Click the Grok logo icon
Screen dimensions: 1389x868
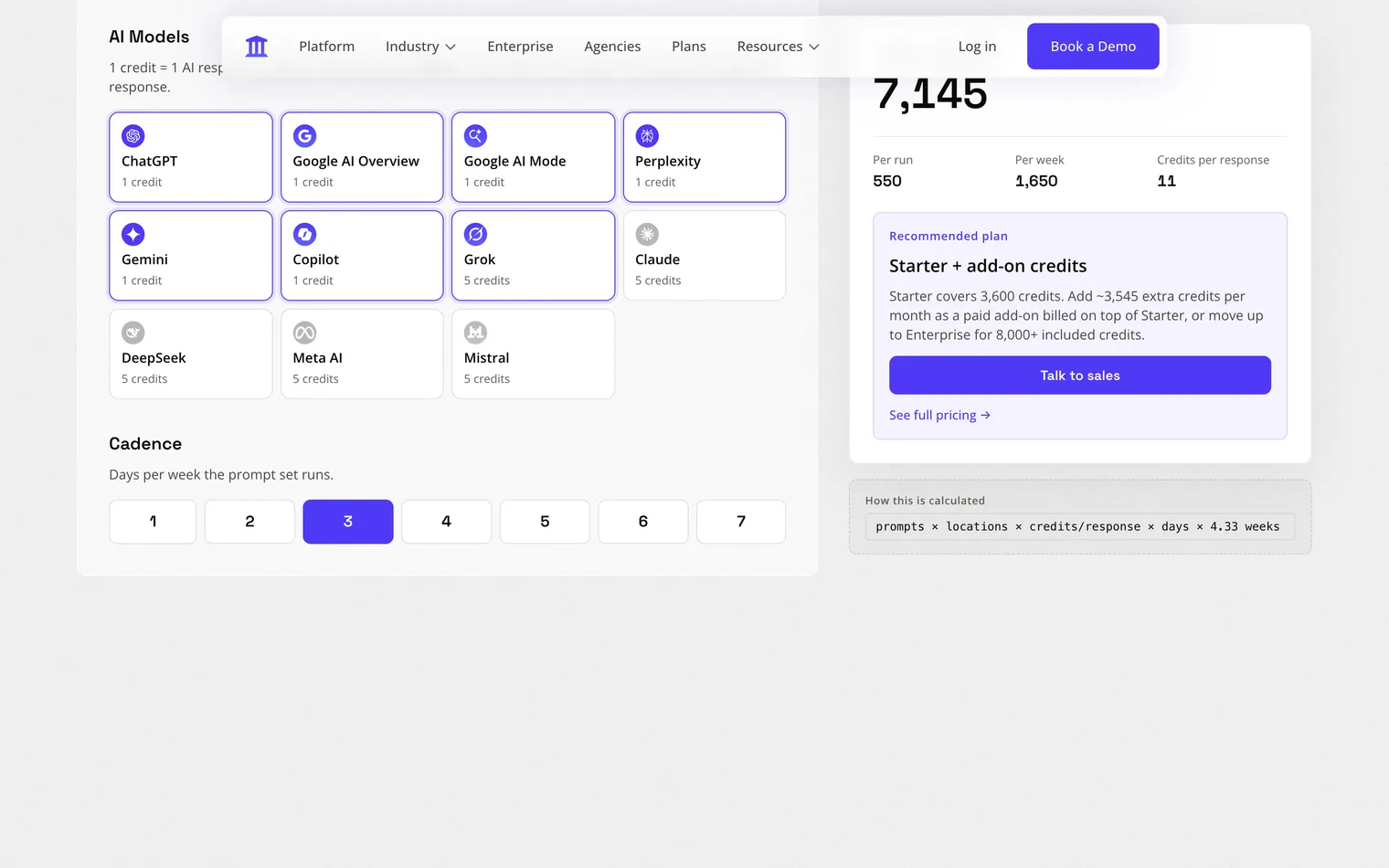point(475,235)
